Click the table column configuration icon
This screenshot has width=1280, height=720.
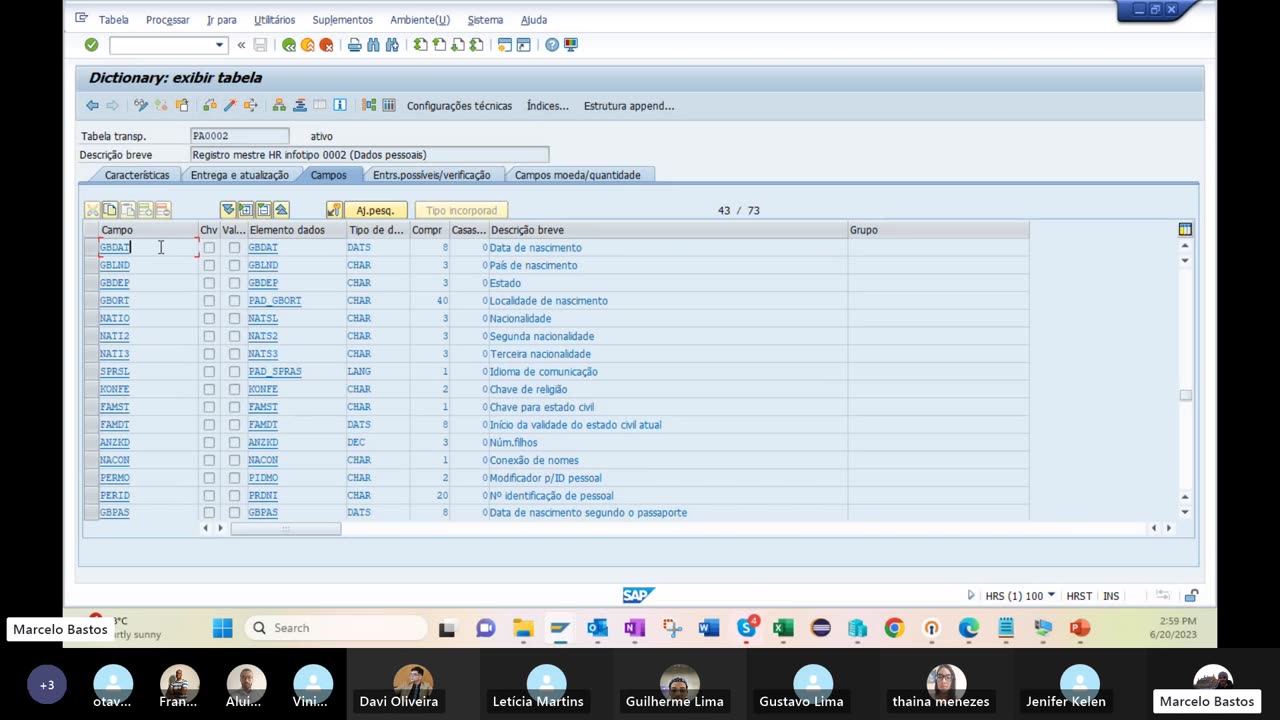click(x=1185, y=229)
